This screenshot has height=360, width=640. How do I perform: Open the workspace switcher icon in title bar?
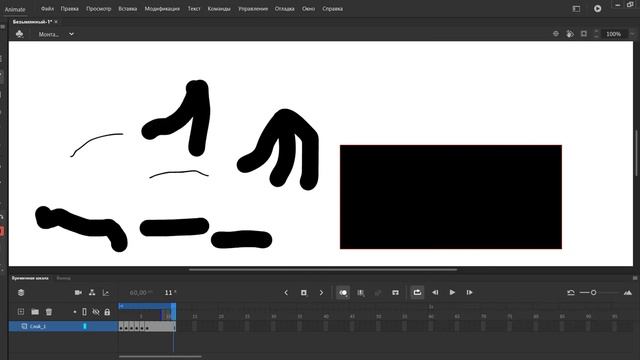pos(576,9)
